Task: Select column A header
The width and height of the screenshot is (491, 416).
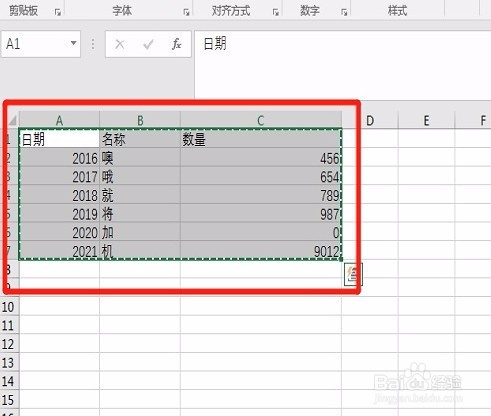Action: pos(59,120)
